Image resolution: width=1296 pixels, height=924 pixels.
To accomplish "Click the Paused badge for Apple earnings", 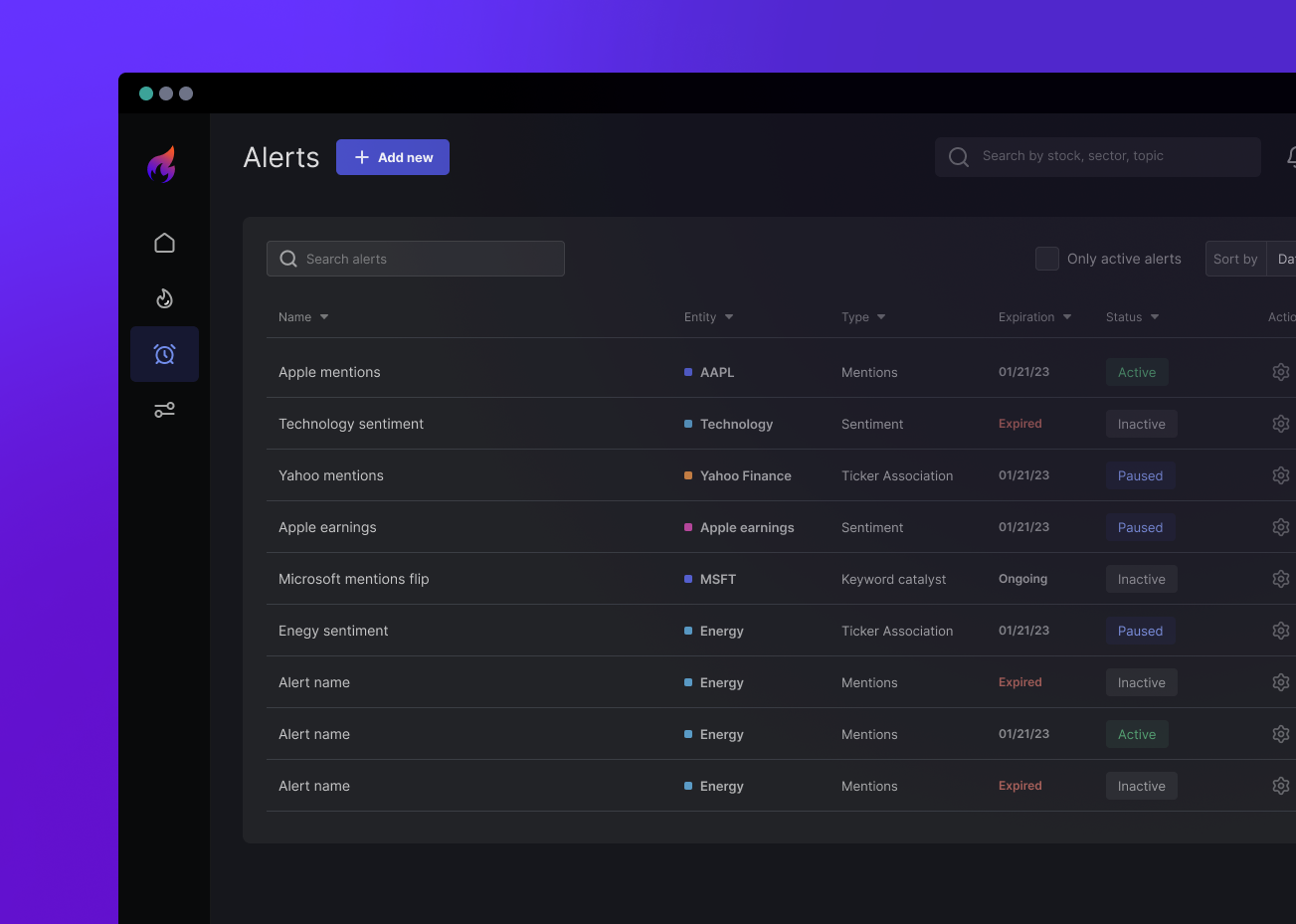I will point(1140,527).
